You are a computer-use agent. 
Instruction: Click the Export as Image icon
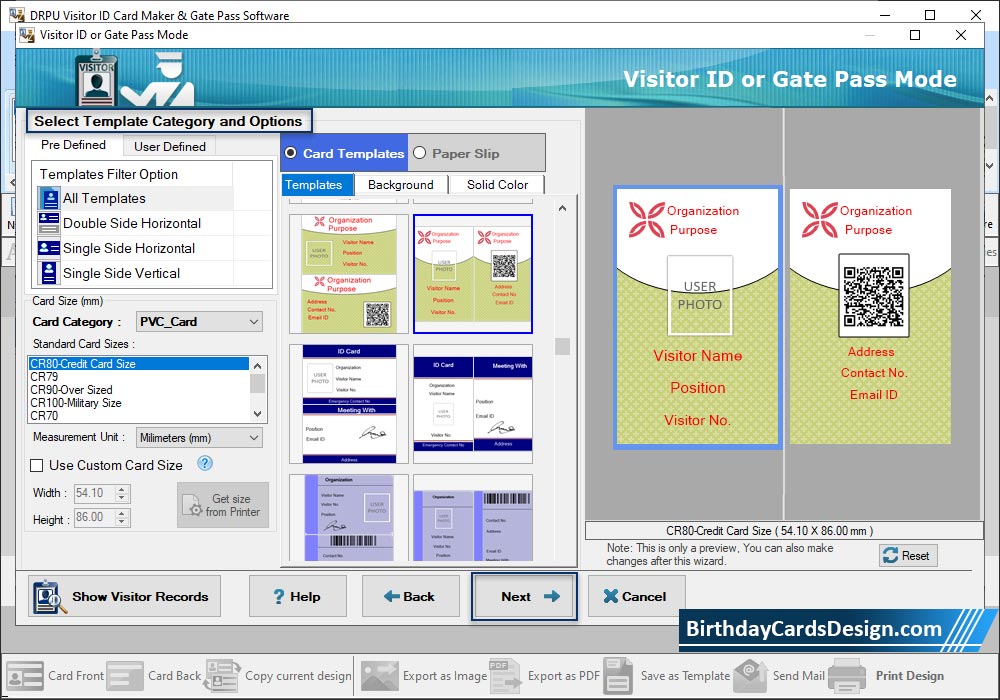(379, 675)
